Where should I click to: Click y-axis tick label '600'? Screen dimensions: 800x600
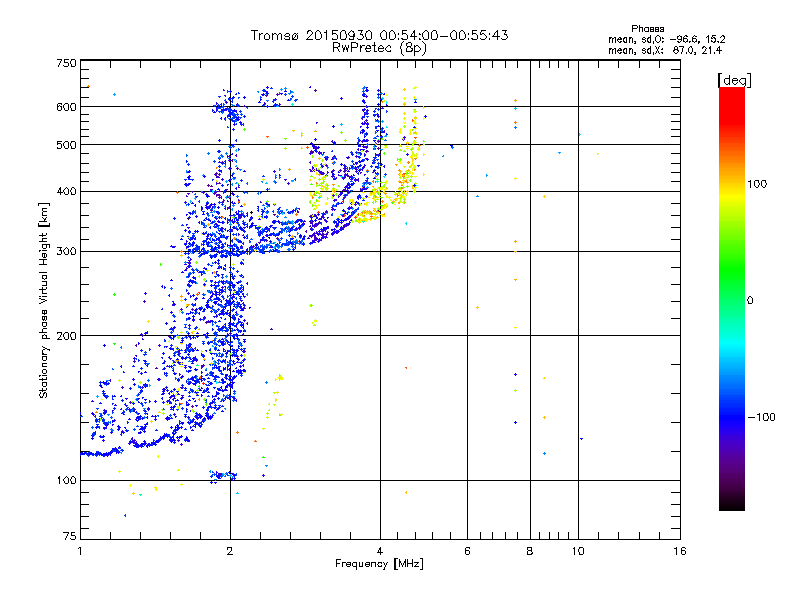(x=66, y=107)
